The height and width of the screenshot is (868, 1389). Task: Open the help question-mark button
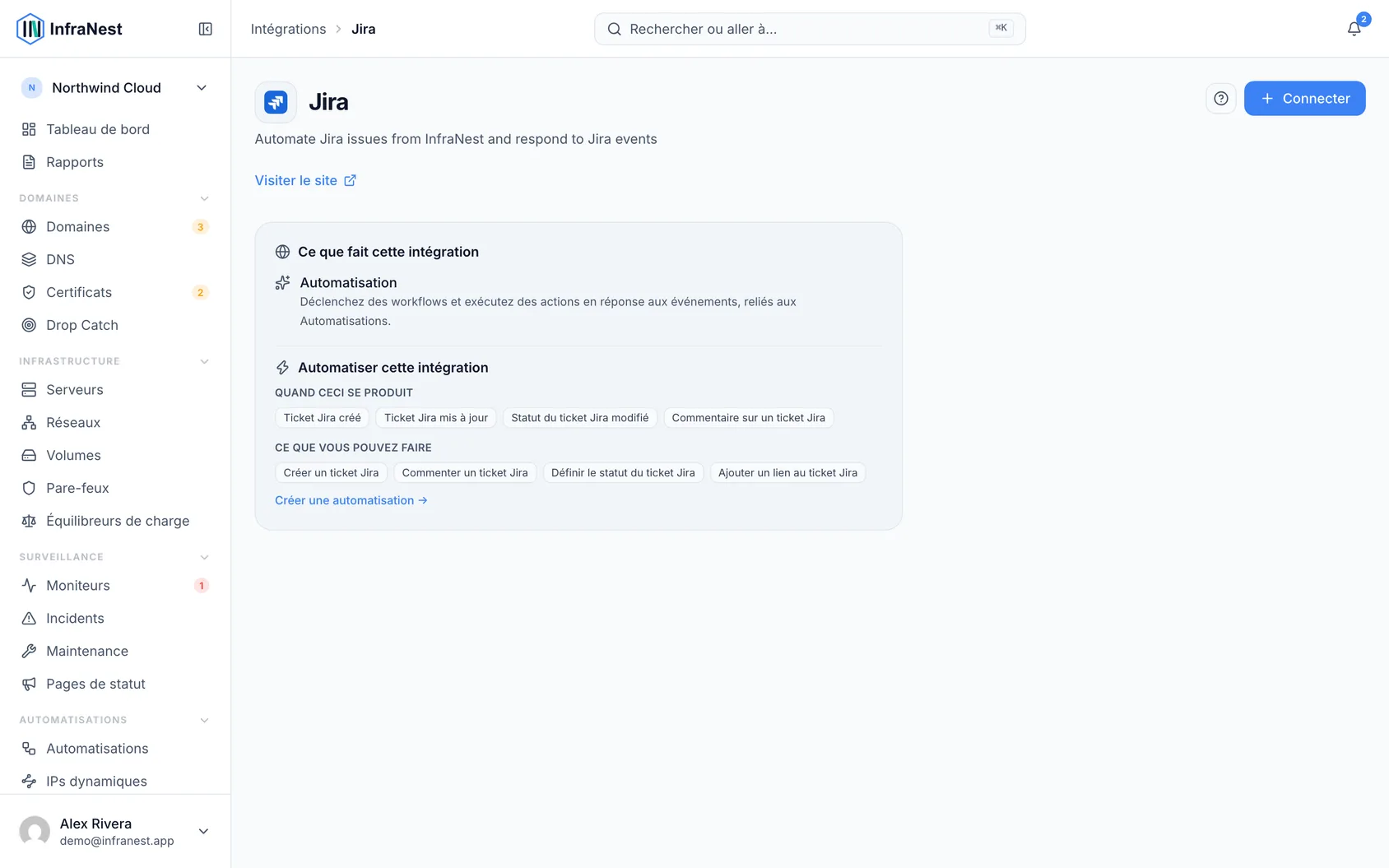click(x=1221, y=99)
